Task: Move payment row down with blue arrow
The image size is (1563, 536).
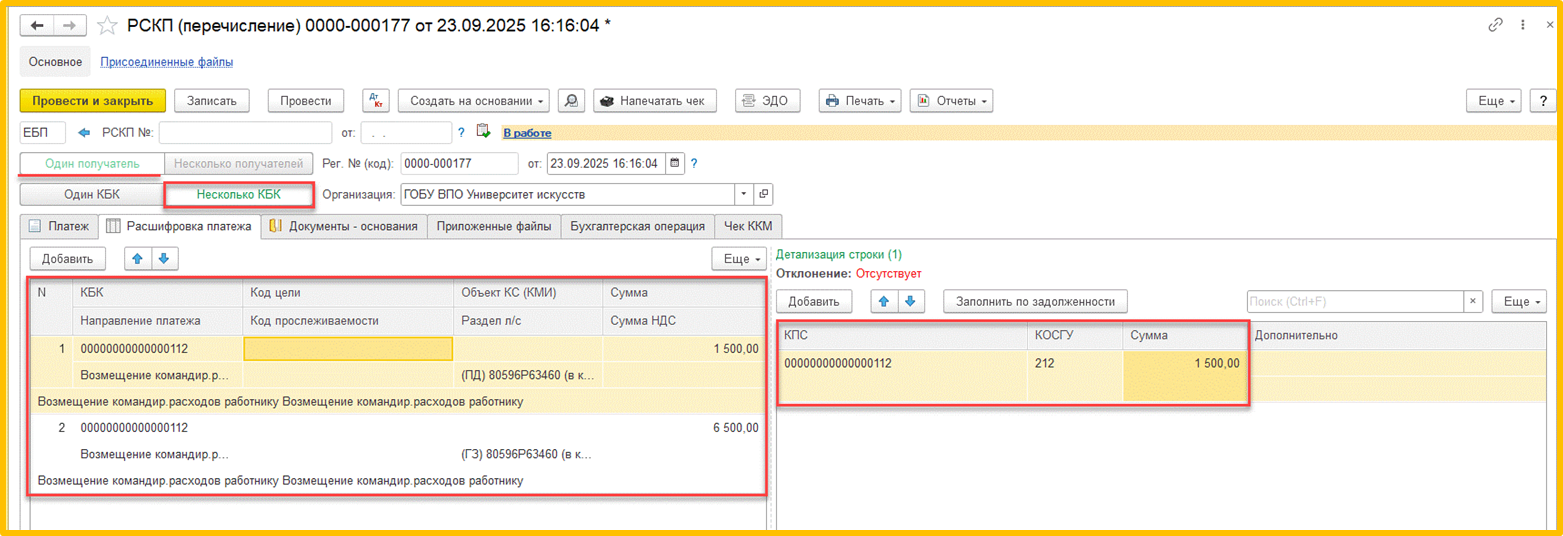Action: [163, 259]
